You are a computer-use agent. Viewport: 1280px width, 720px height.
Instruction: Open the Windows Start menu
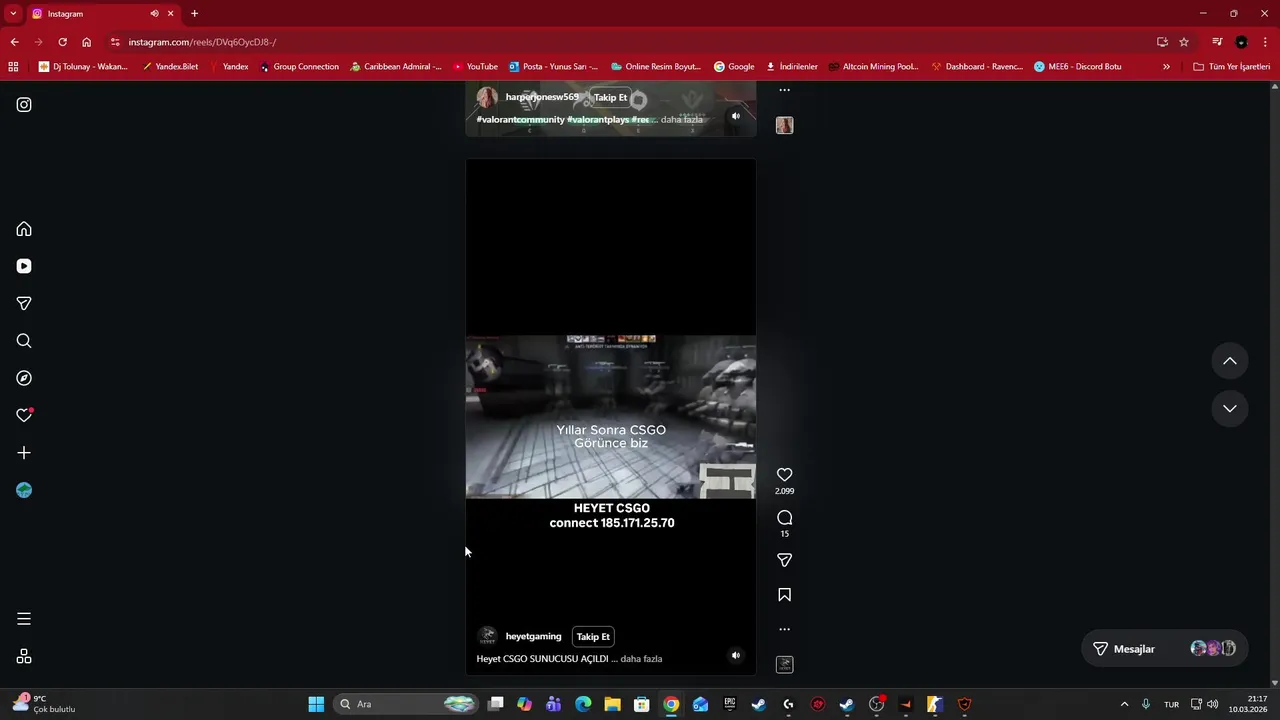click(316, 704)
